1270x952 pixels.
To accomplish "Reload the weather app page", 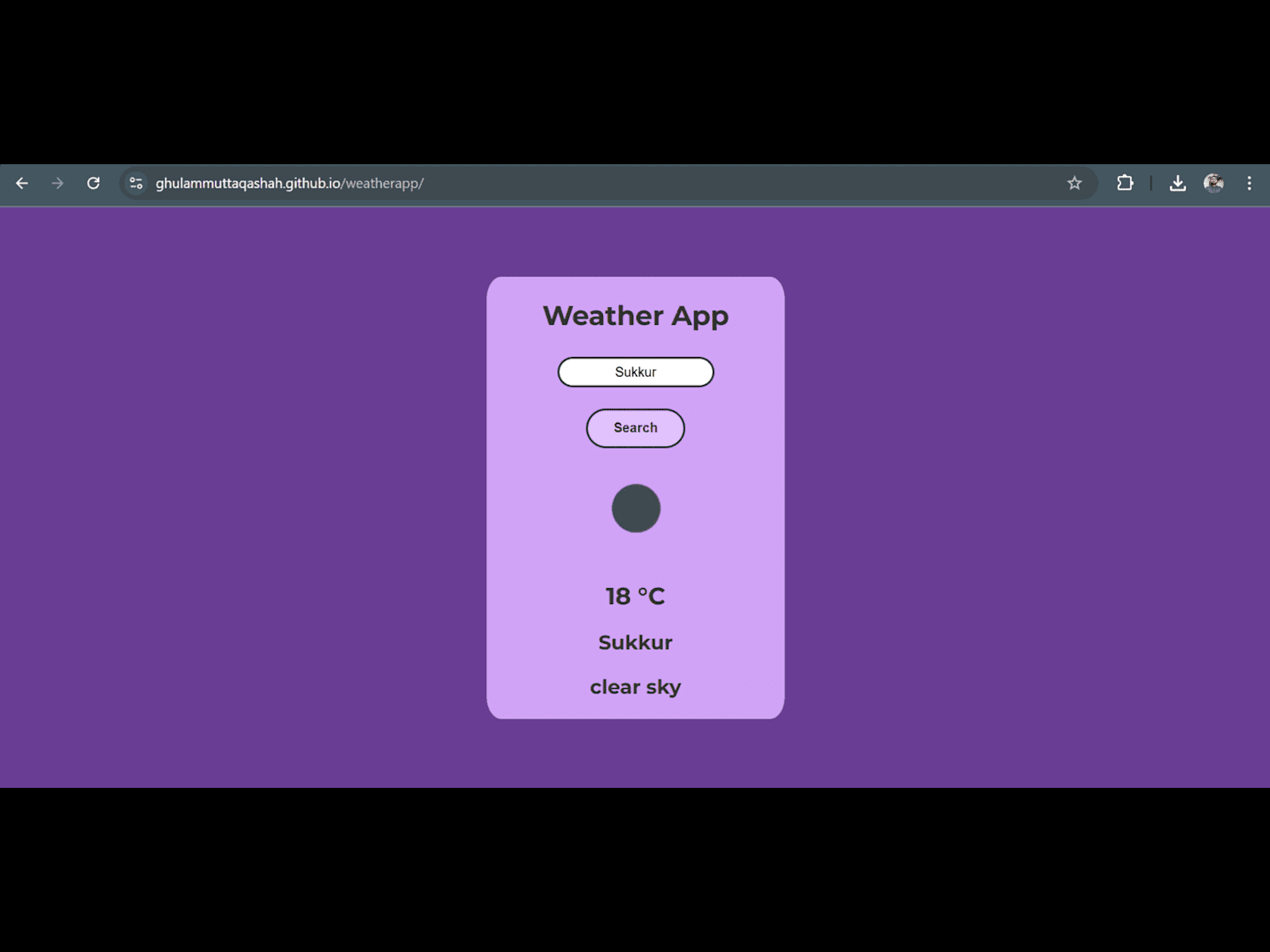I will (93, 183).
